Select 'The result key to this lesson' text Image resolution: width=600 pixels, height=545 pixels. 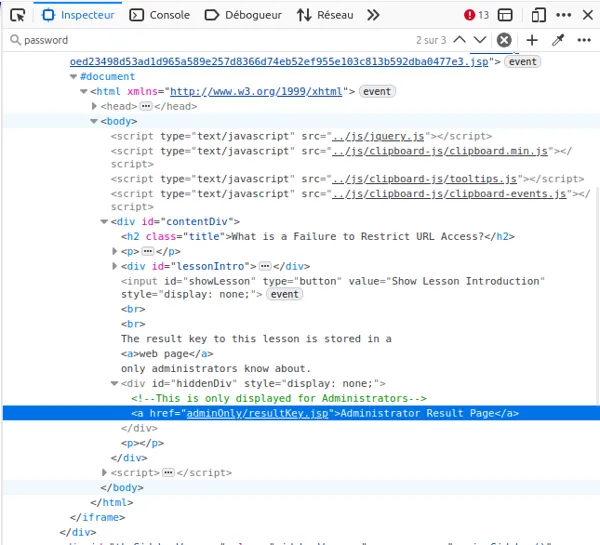(256, 339)
